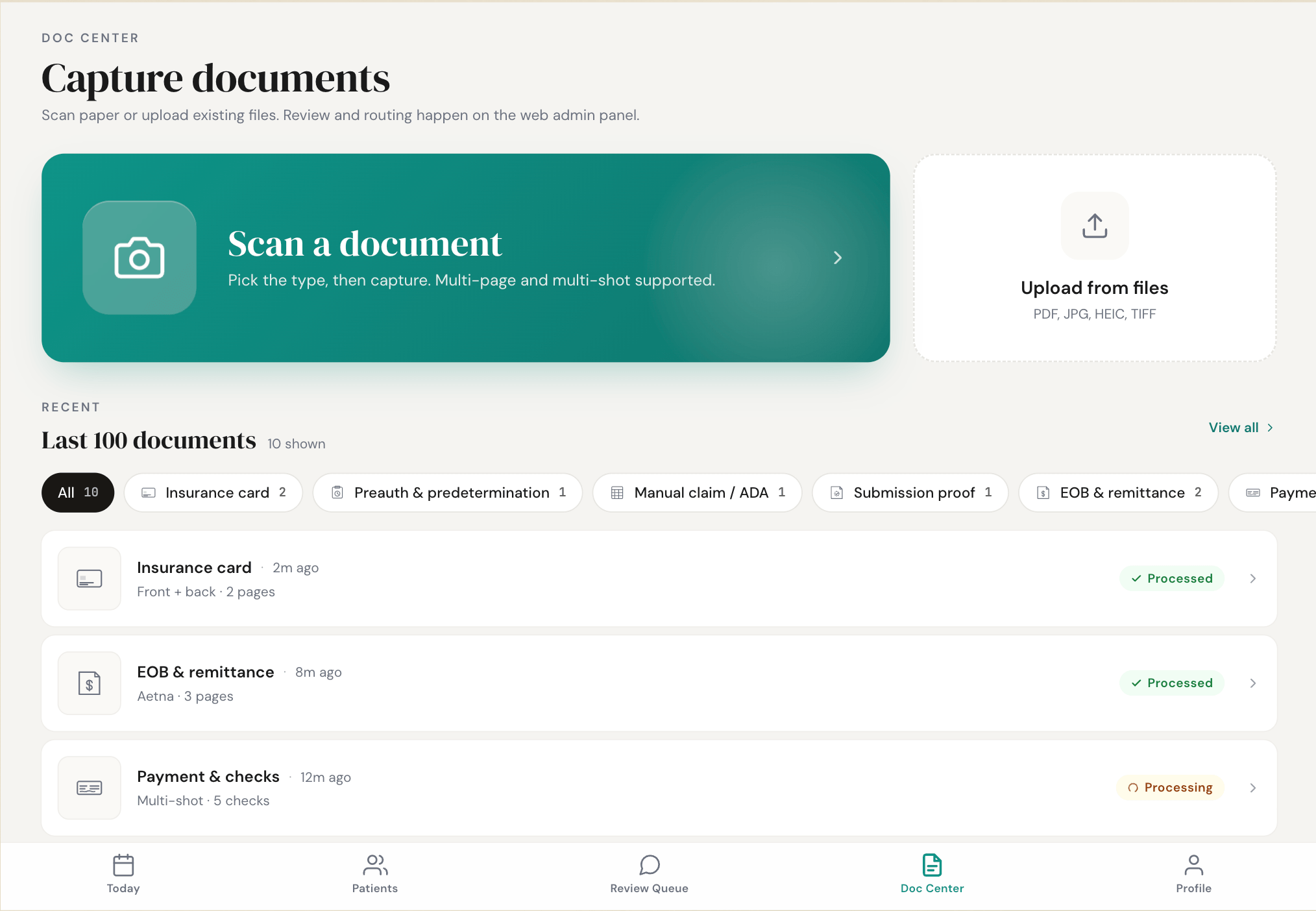Click the Review Queue speech bubble icon
Screen dimensions: 1316x911
(x=650, y=865)
